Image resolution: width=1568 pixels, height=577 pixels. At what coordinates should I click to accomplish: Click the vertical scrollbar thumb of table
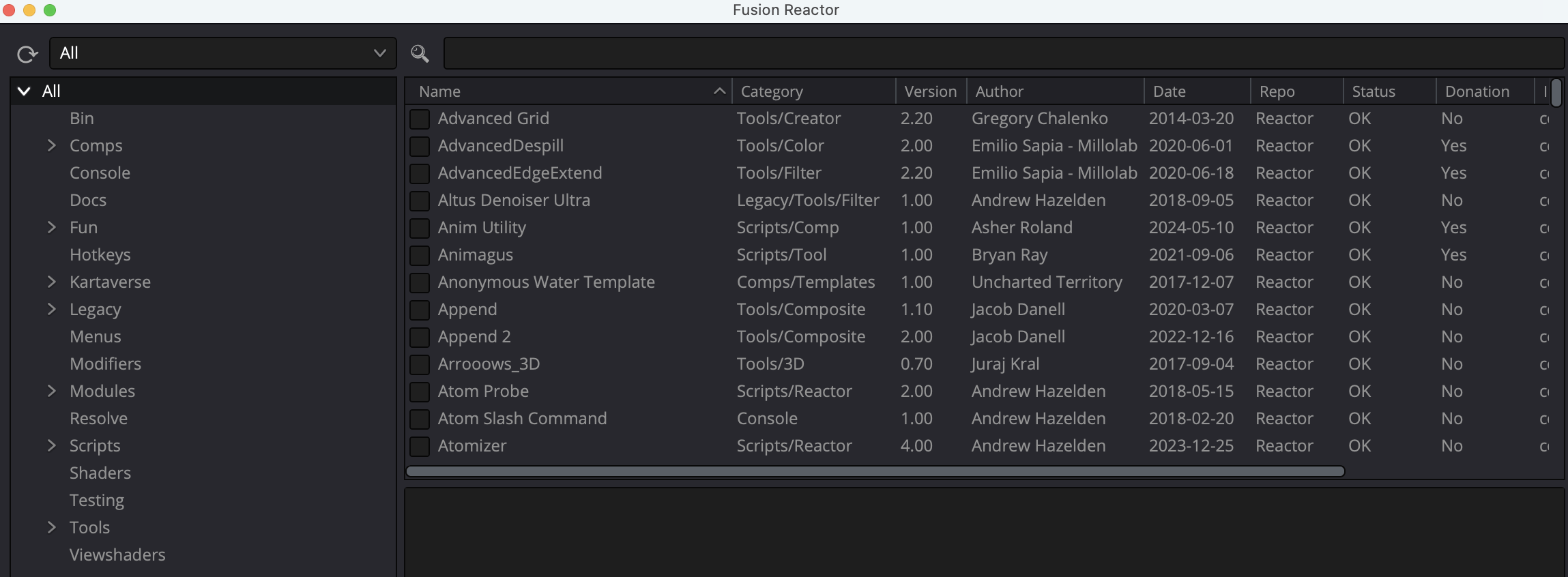(1556, 93)
